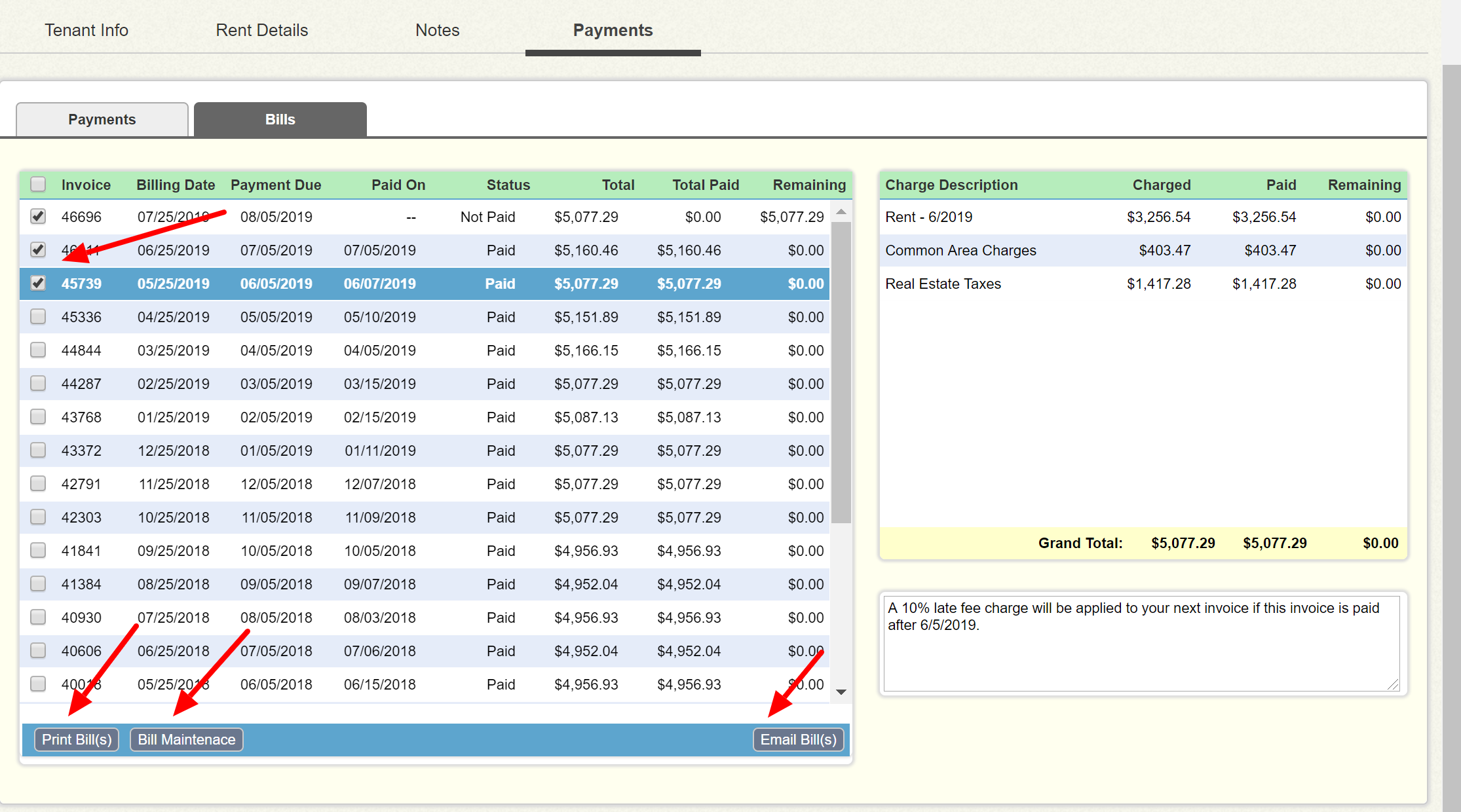Open Bill Maintenace
The image size is (1461, 812).
tap(187, 739)
